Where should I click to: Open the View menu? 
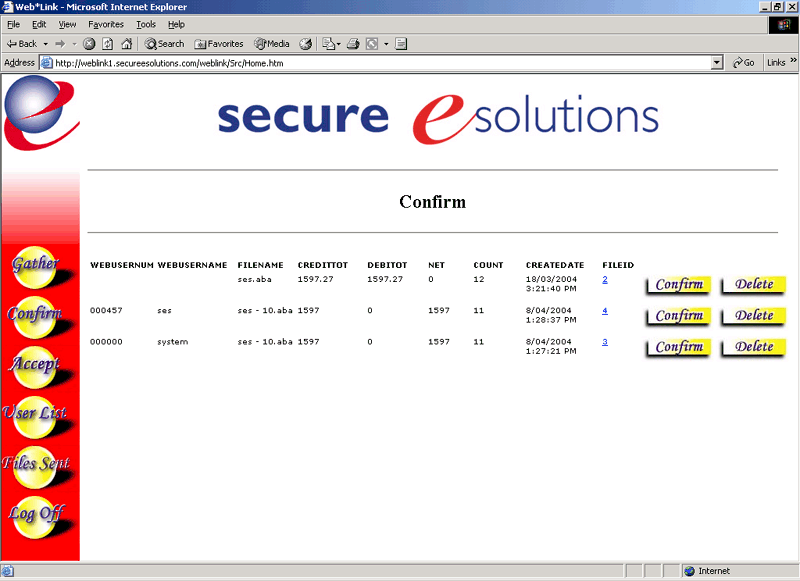(x=67, y=24)
